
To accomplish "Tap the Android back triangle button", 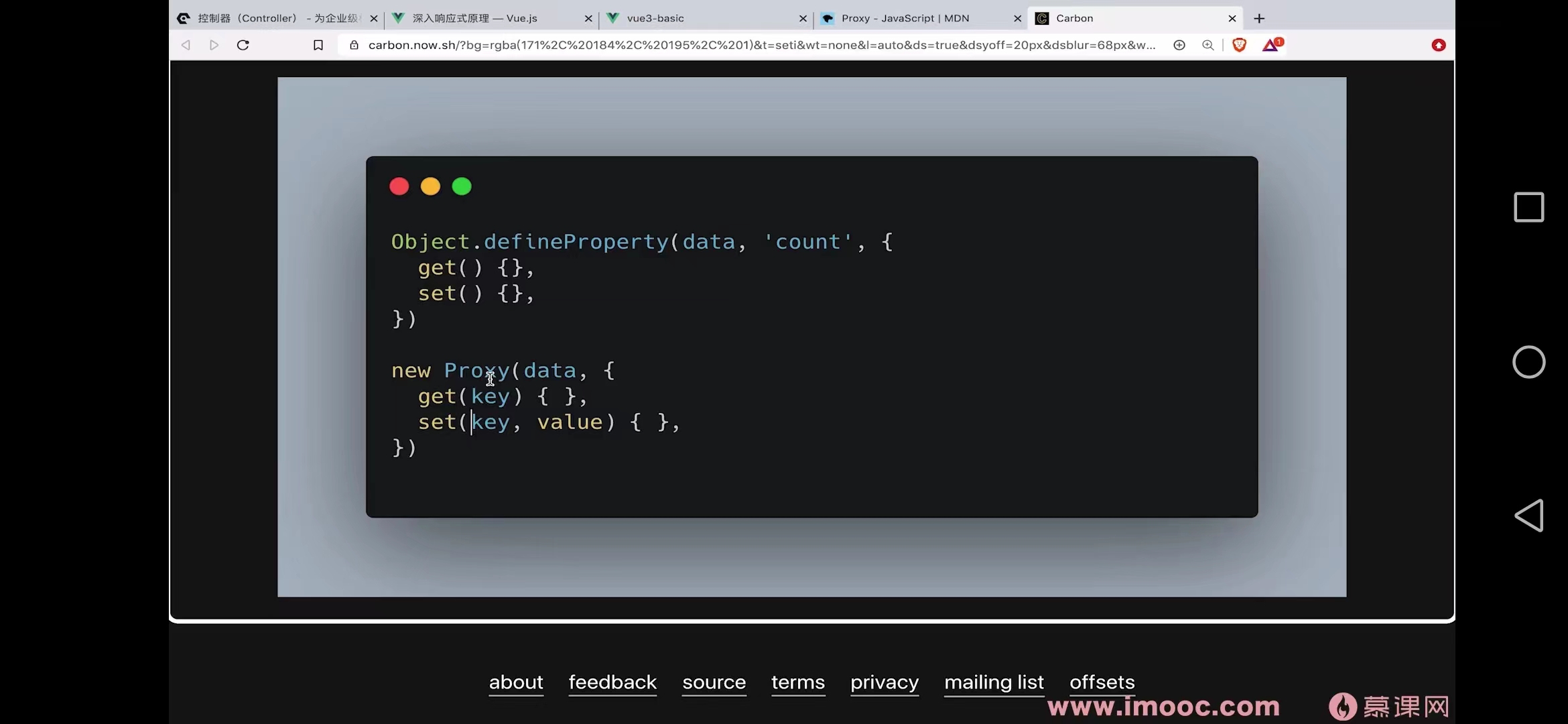I will pyautogui.click(x=1528, y=516).
